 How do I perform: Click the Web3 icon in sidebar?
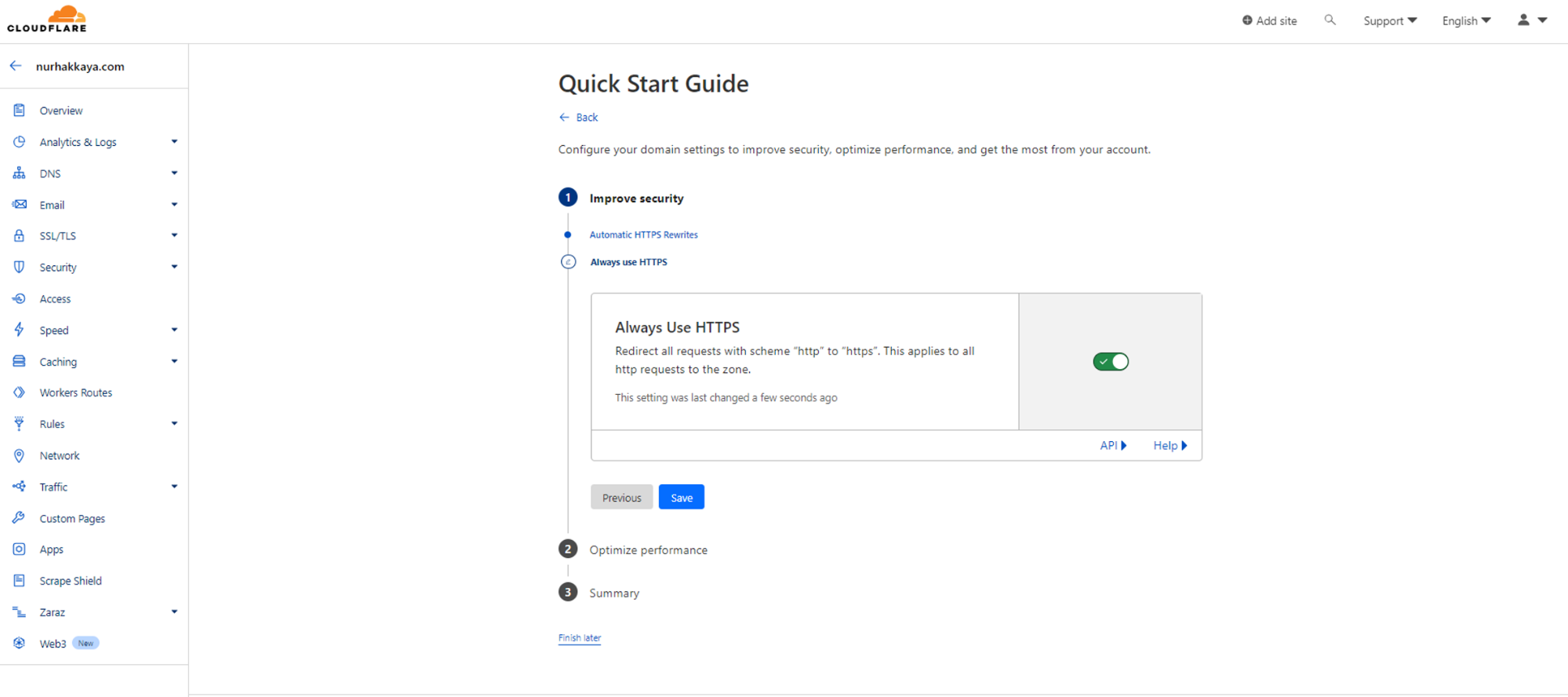tap(19, 643)
